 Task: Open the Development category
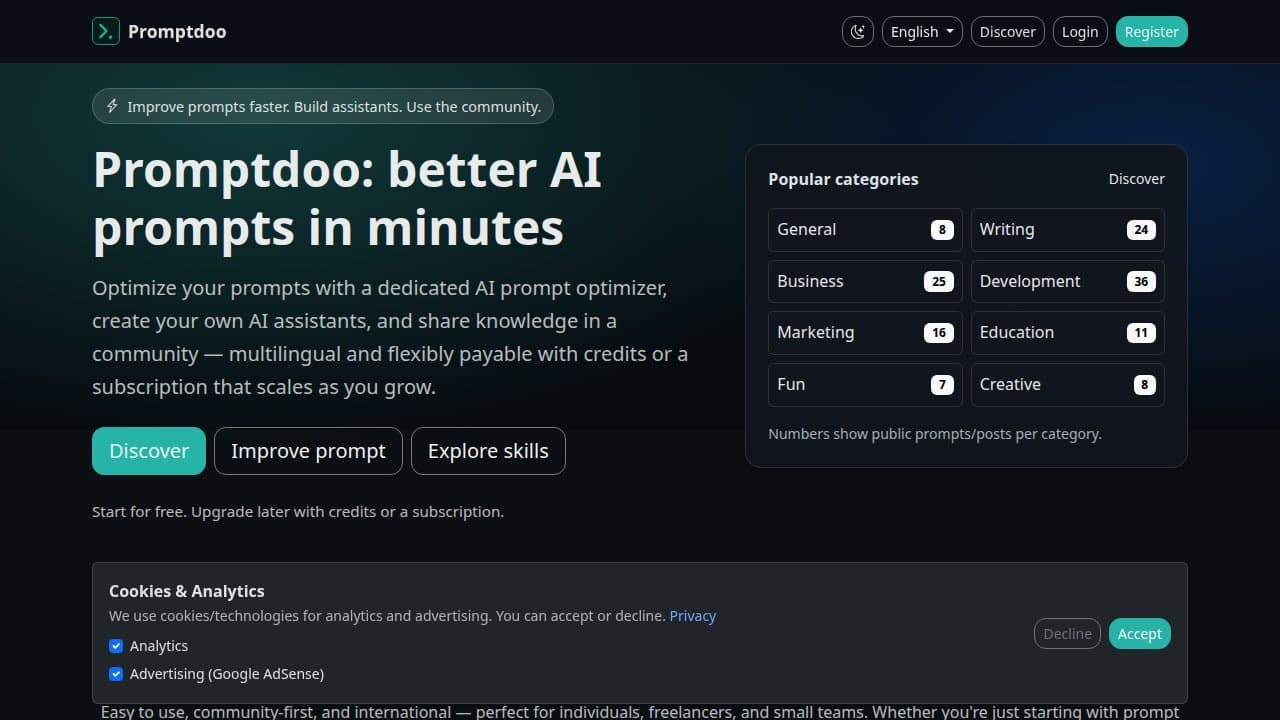pyautogui.click(x=1068, y=281)
